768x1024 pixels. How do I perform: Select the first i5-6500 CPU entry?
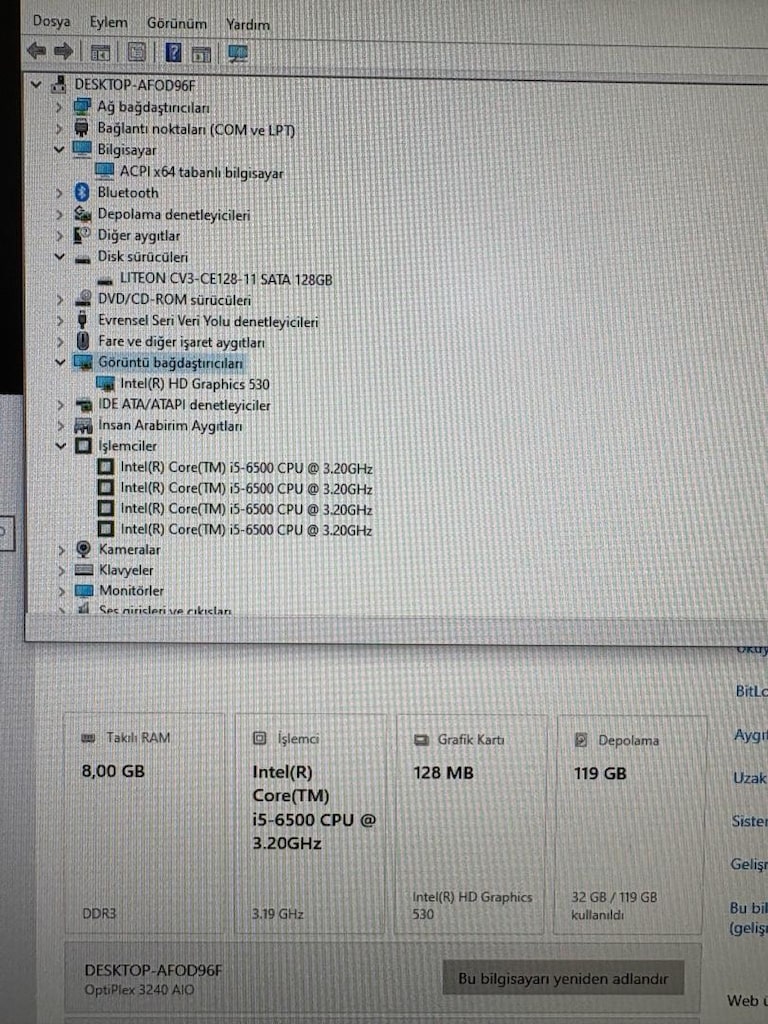point(247,468)
